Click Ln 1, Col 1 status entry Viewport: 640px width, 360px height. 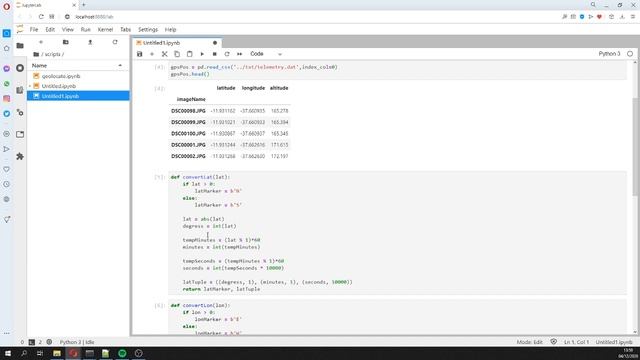tap(576, 342)
